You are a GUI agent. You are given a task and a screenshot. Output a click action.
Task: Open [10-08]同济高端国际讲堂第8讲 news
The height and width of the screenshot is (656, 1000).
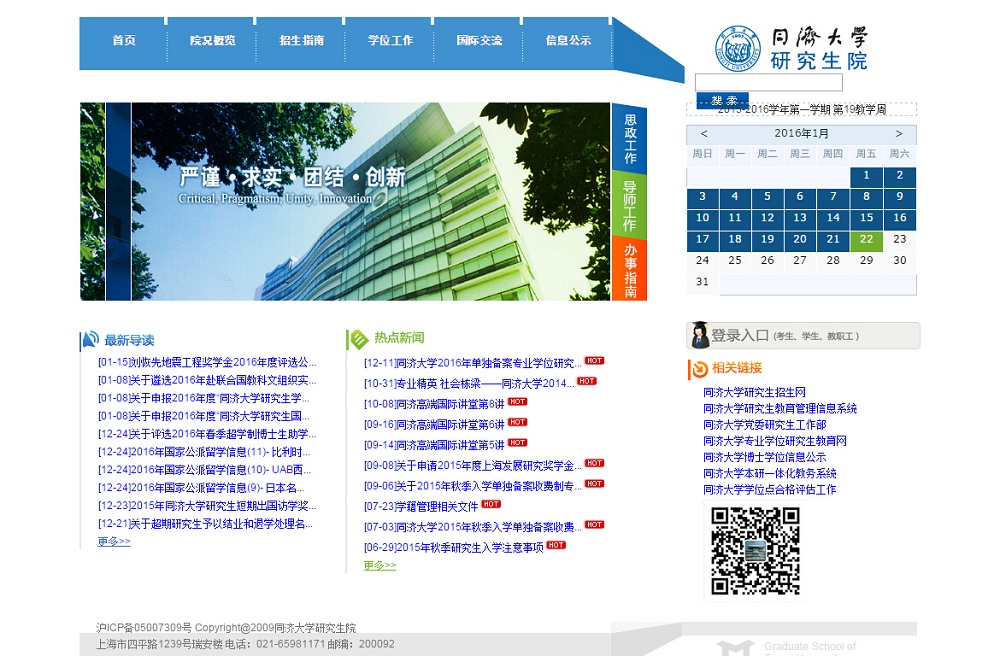(x=434, y=404)
